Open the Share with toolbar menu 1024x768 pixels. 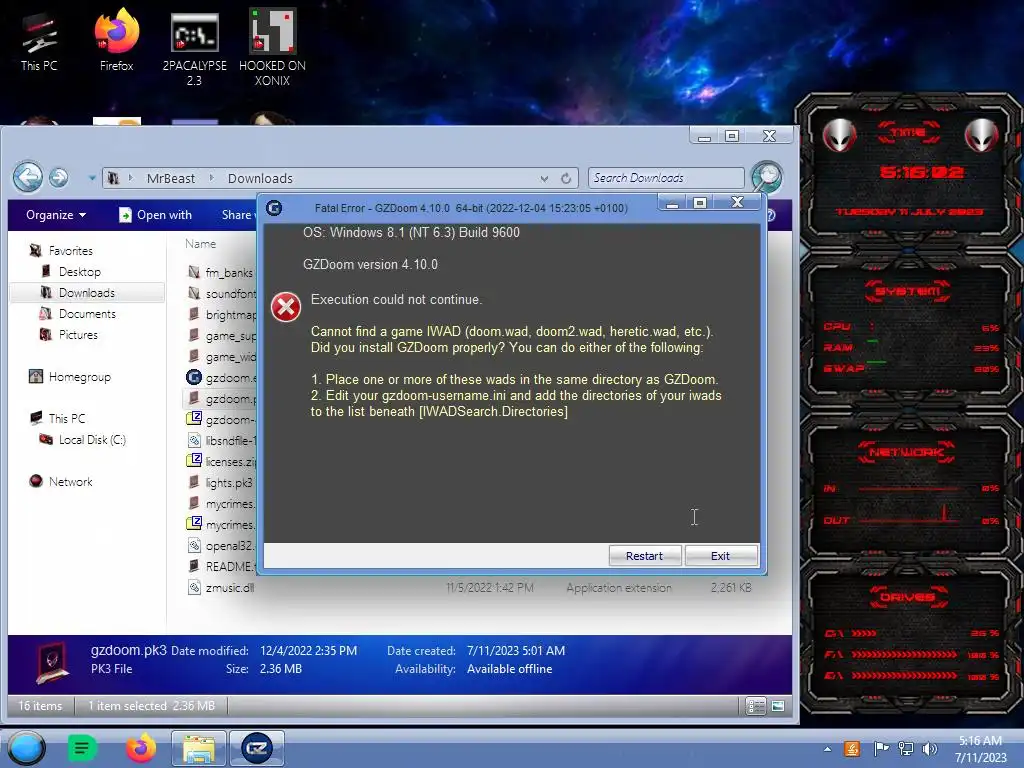(236, 215)
